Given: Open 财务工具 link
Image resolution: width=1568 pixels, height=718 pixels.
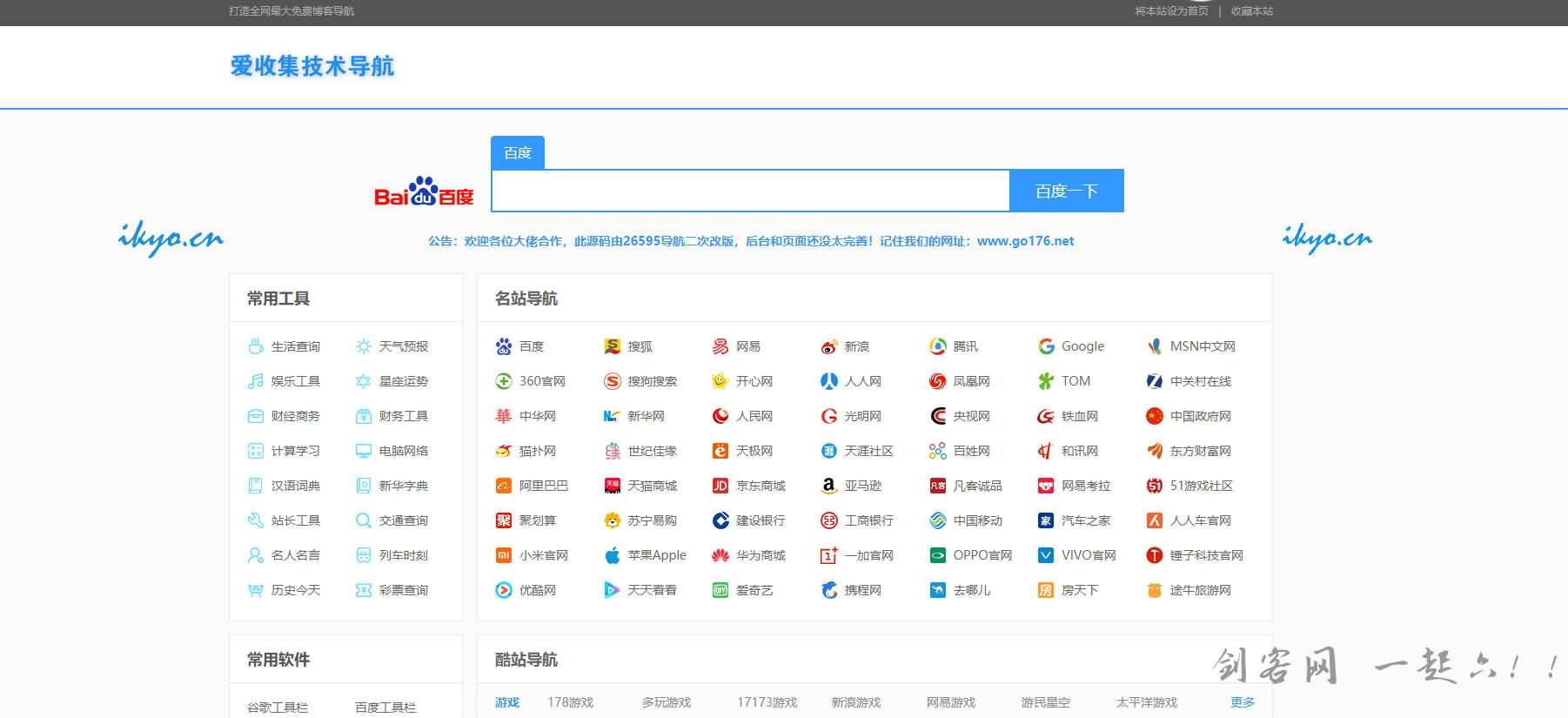Looking at the screenshot, I should pyautogui.click(x=404, y=416).
